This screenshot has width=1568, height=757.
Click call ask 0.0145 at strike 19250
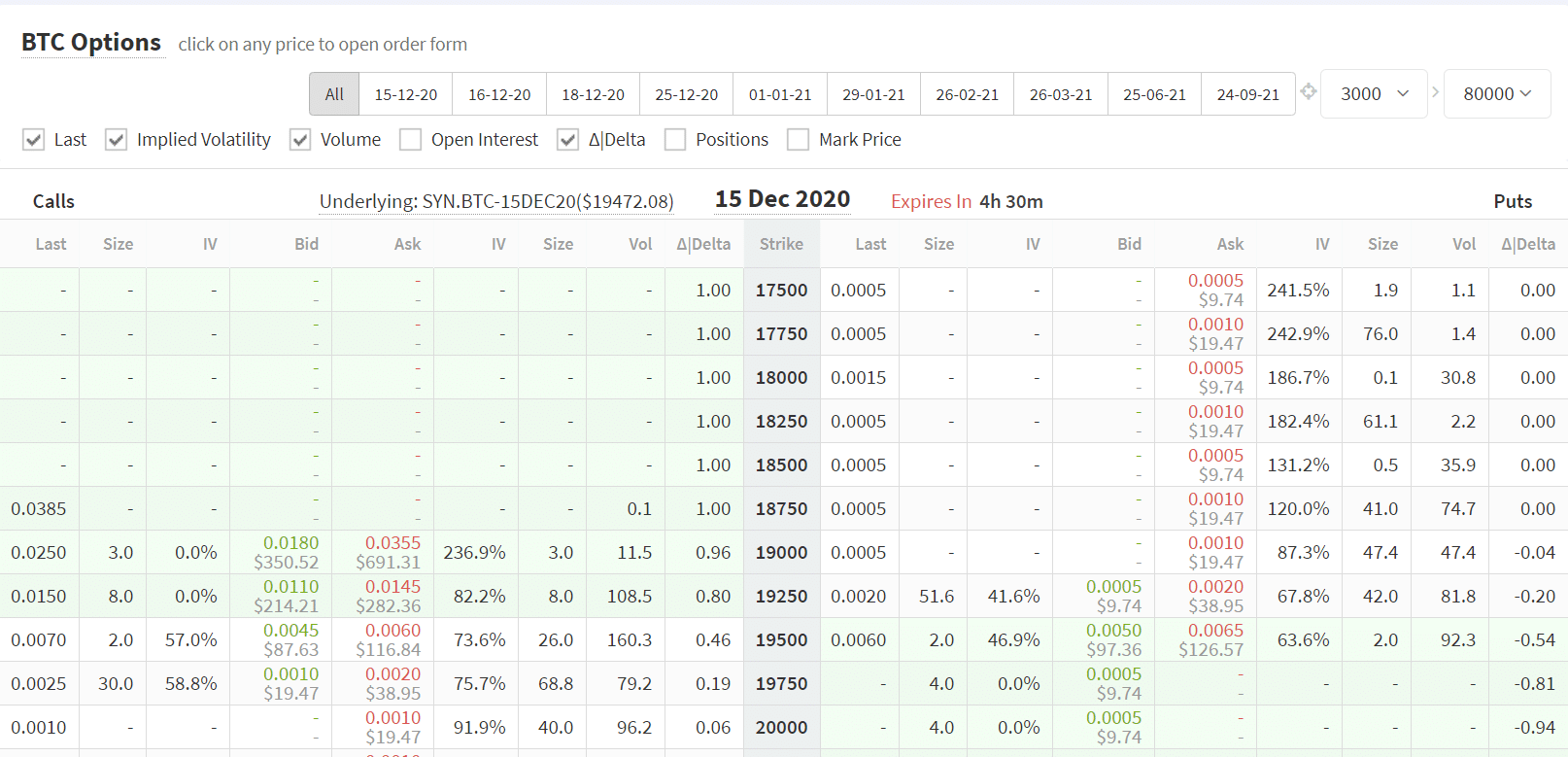pos(392,587)
